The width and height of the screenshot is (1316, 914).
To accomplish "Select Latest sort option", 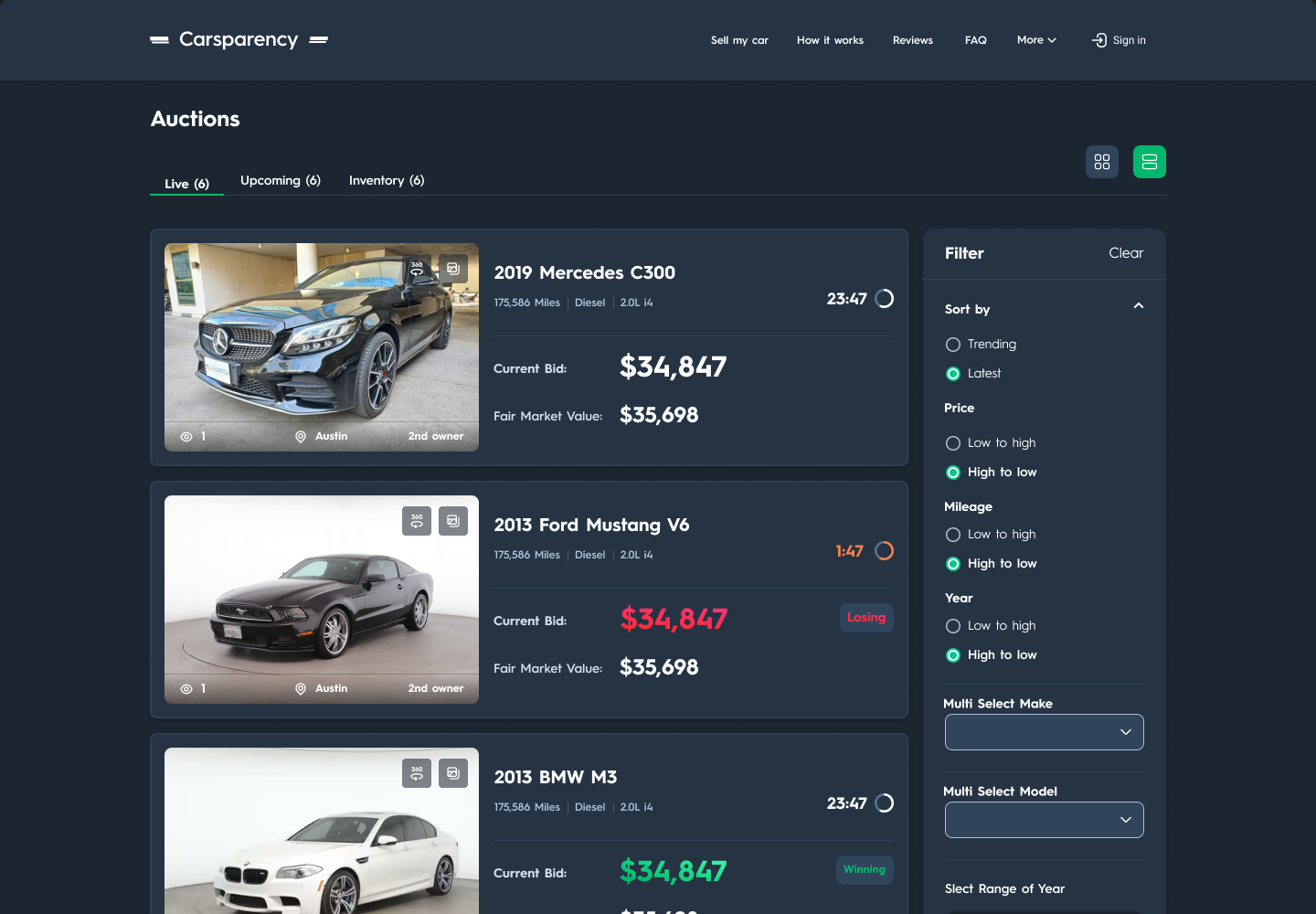I will coord(953,374).
